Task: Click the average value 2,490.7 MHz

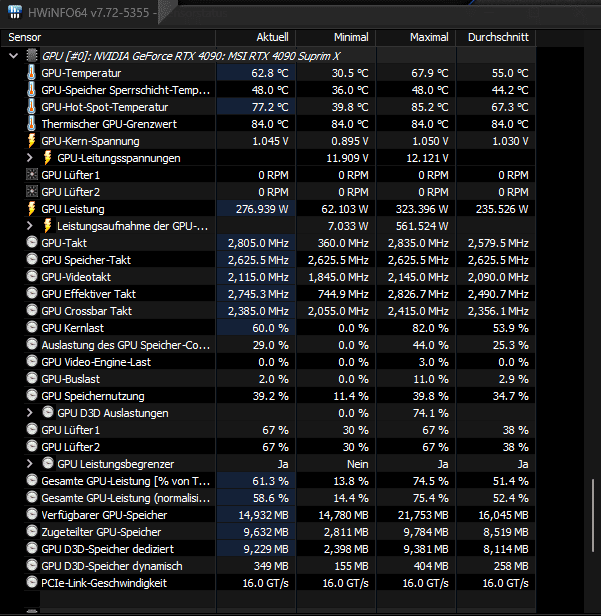Action: [498, 294]
